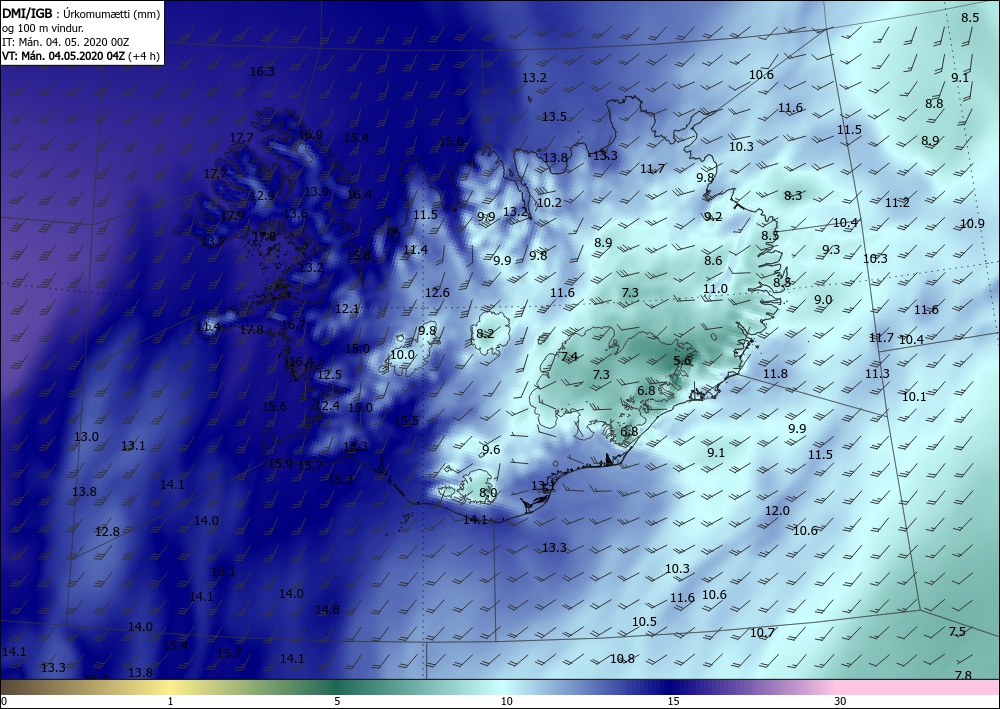Click the 8.3 value on the map
This screenshot has height=709, width=1000.
(793, 196)
